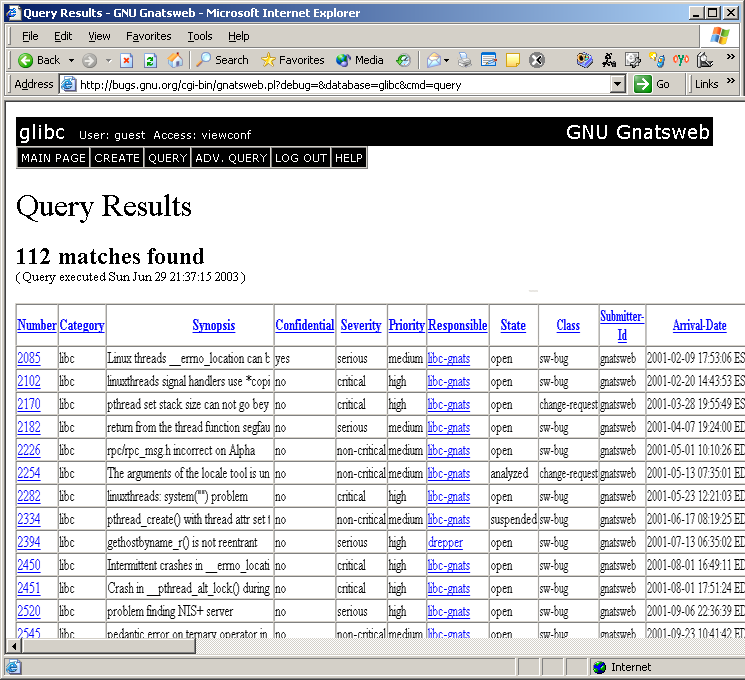Click the yellow note icon
This screenshot has width=745, height=680.
tap(513, 60)
